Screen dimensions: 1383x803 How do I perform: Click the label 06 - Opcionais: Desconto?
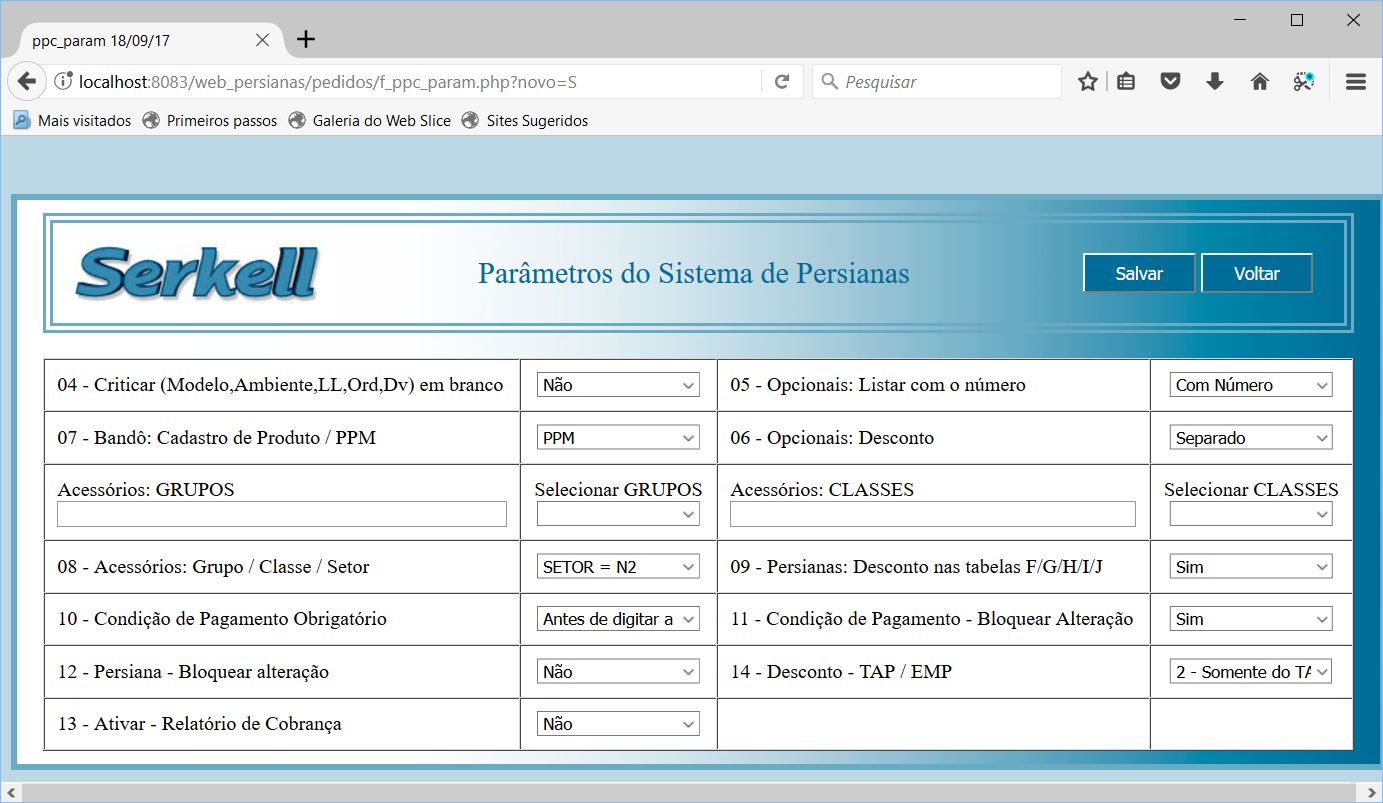pyautogui.click(x=832, y=438)
